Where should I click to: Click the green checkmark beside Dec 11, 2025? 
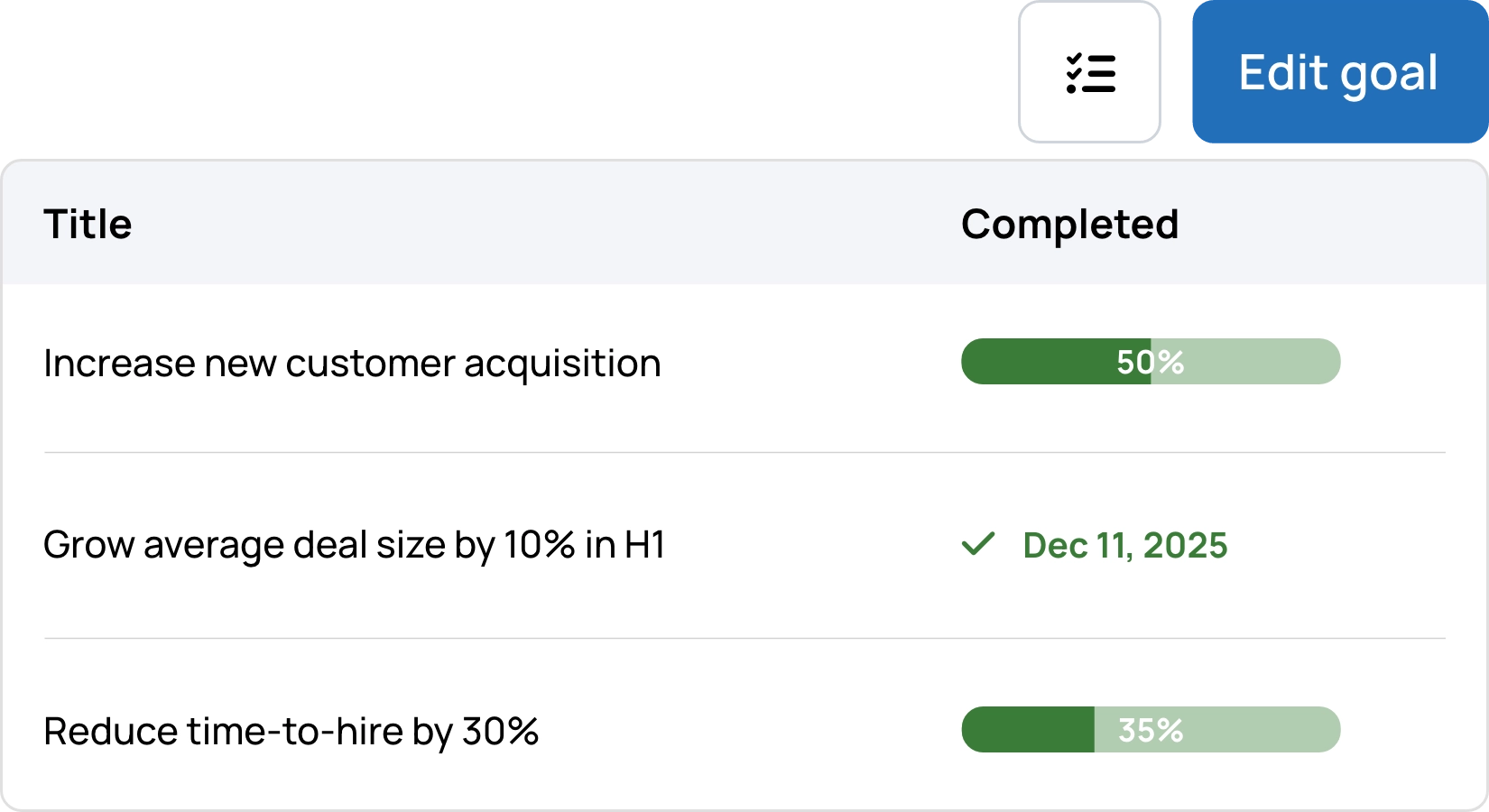tap(978, 544)
